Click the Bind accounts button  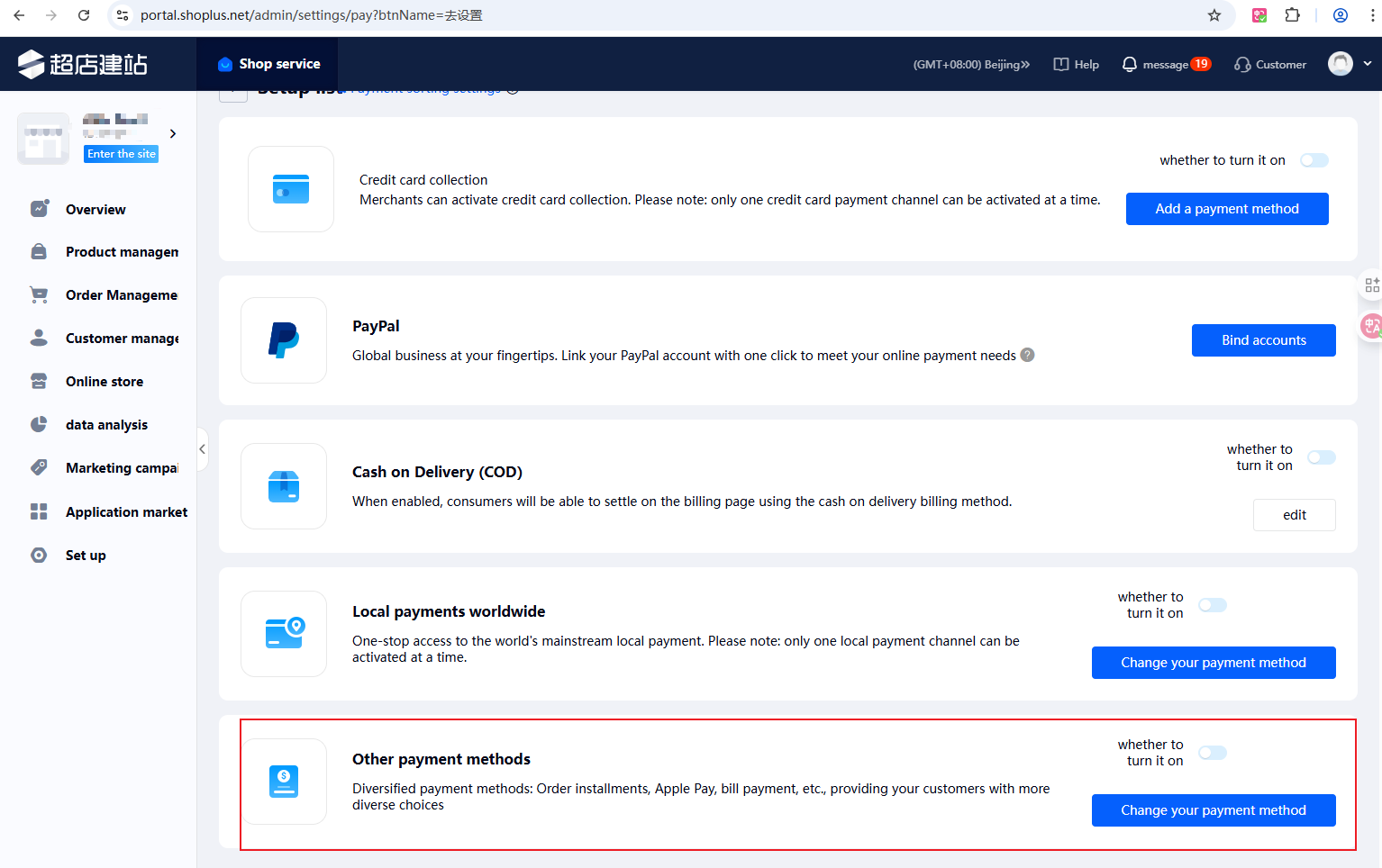pos(1263,340)
